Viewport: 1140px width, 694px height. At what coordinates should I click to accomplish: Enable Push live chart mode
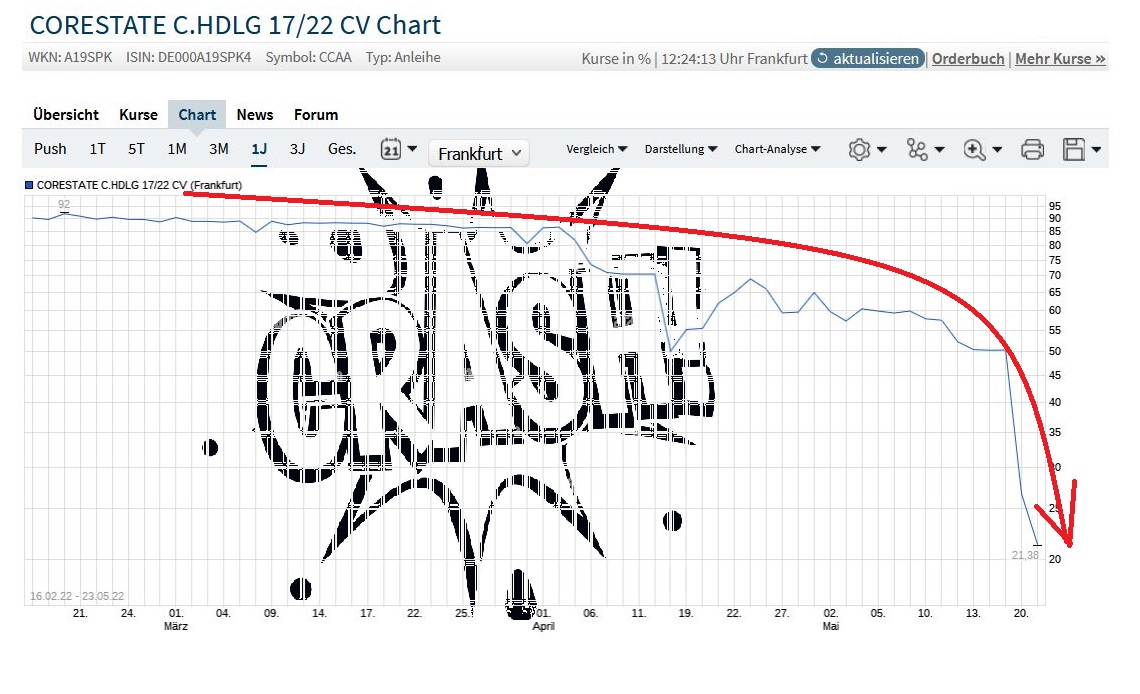pyautogui.click(x=50, y=149)
